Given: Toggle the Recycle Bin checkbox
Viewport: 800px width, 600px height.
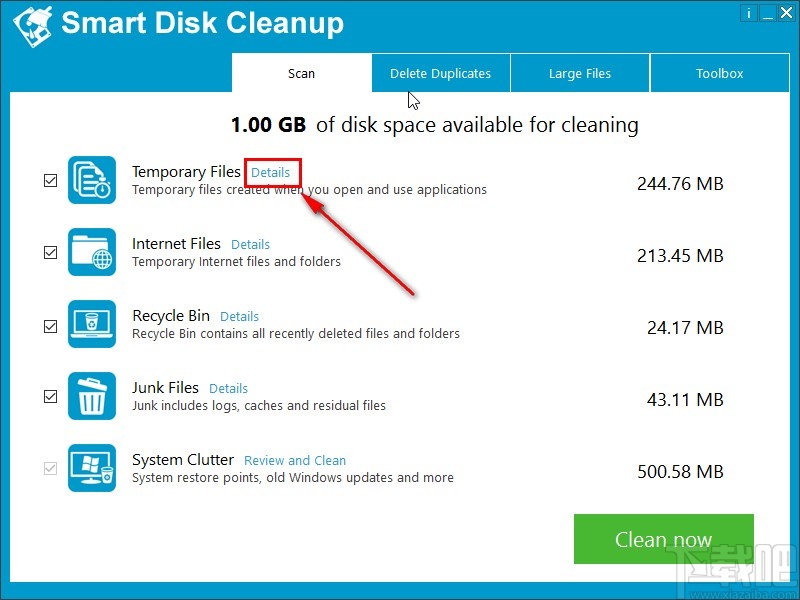Looking at the screenshot, I should [x=51, y=327].
